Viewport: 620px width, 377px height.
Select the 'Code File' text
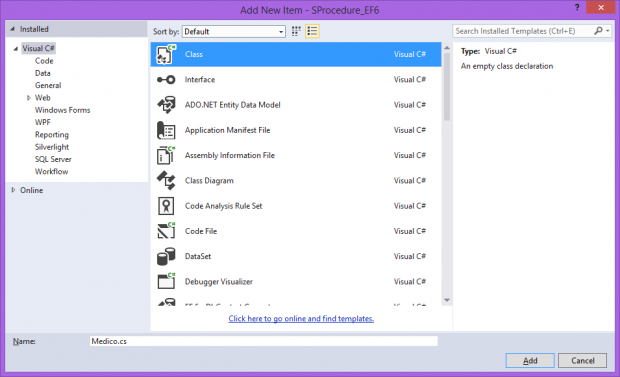point(201,231)
